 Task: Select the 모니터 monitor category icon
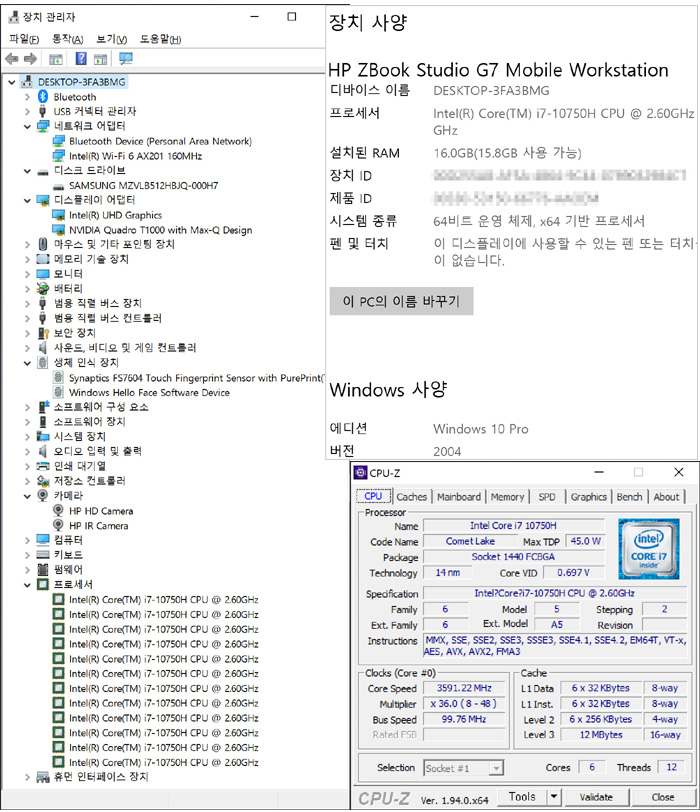[x=43, y=274]
